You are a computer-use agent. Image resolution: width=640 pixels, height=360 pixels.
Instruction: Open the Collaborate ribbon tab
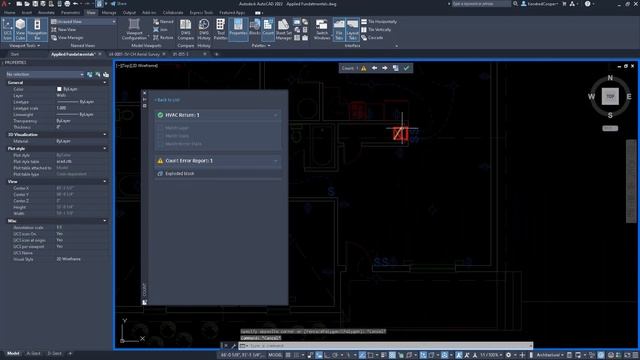[173, 13]
